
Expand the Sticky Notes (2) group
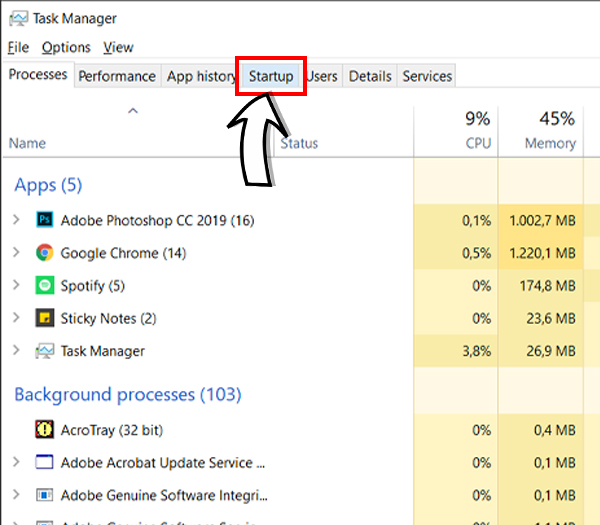[x=16, y=317]
